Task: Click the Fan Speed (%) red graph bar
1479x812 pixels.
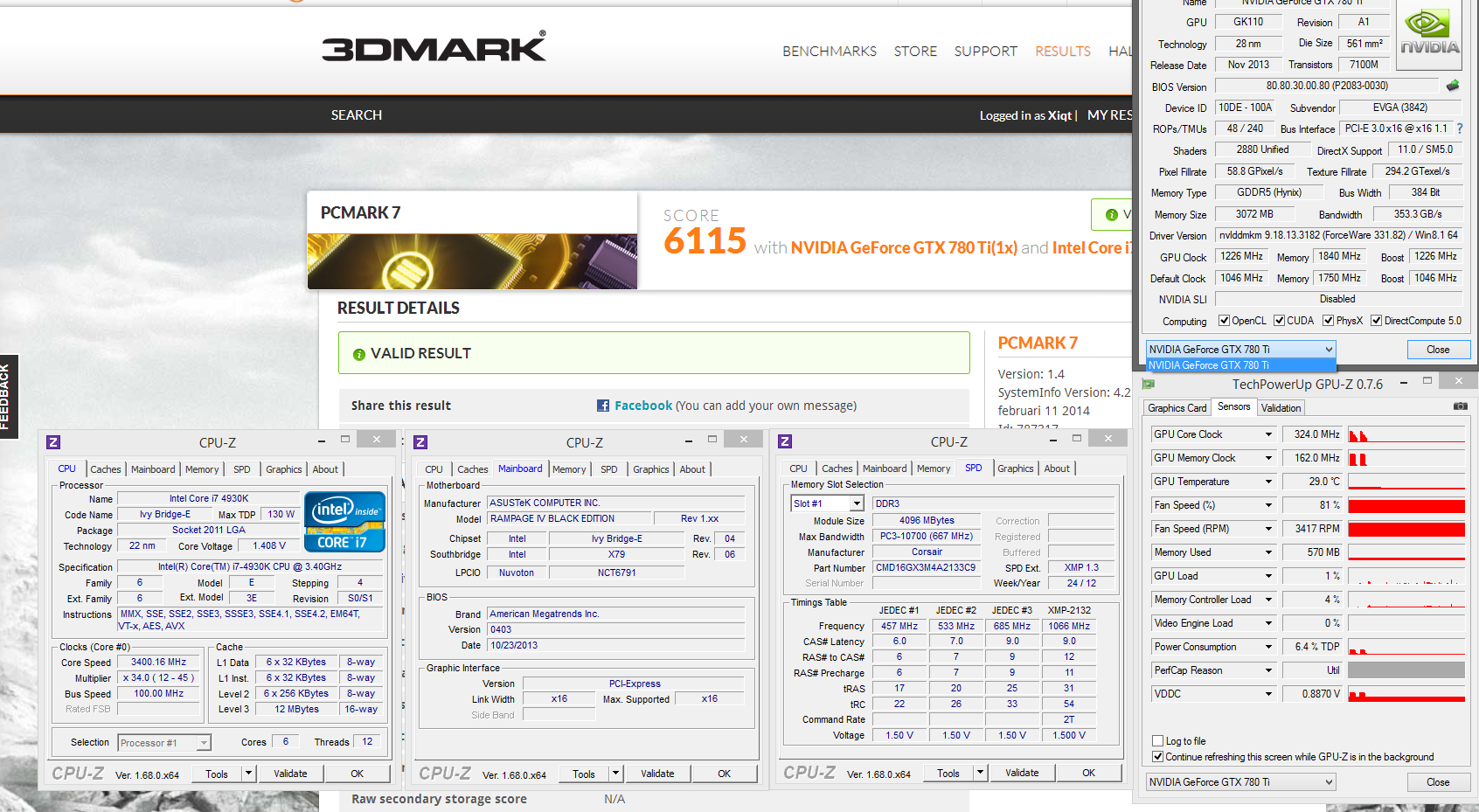Action: 1406,505
